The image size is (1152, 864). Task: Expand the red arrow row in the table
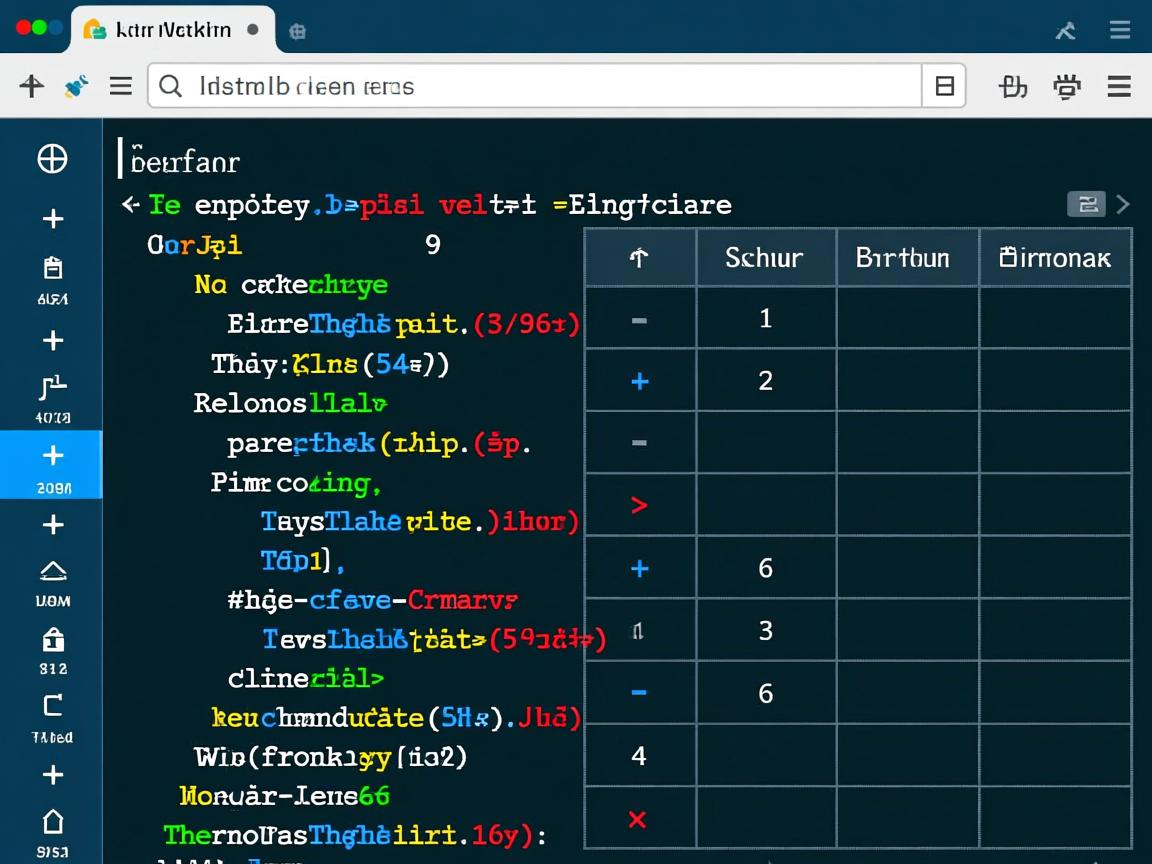tap(639, 505)
